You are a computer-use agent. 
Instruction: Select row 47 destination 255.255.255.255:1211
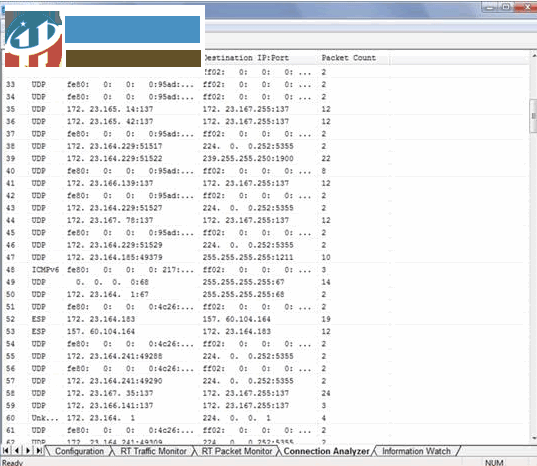[248, 257]
